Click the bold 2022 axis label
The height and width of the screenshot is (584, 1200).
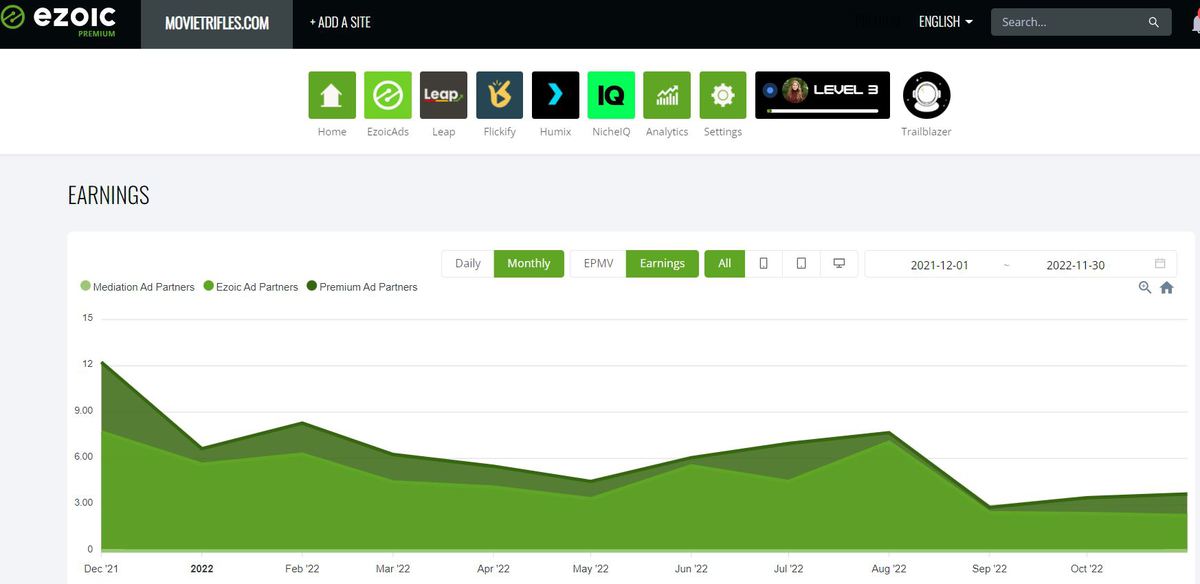(x=202, y=569)
